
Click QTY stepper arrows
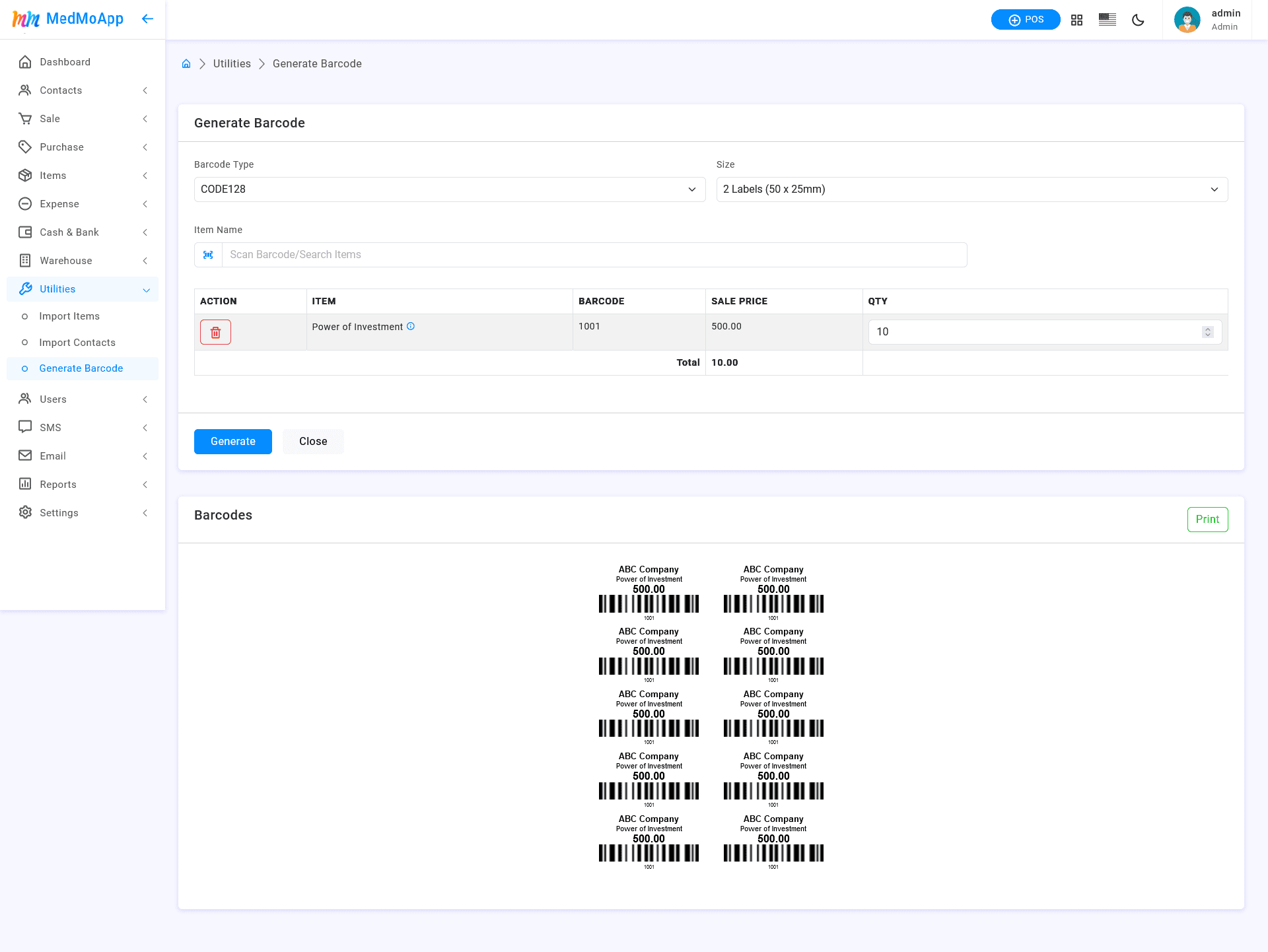tap(1207, 332)
